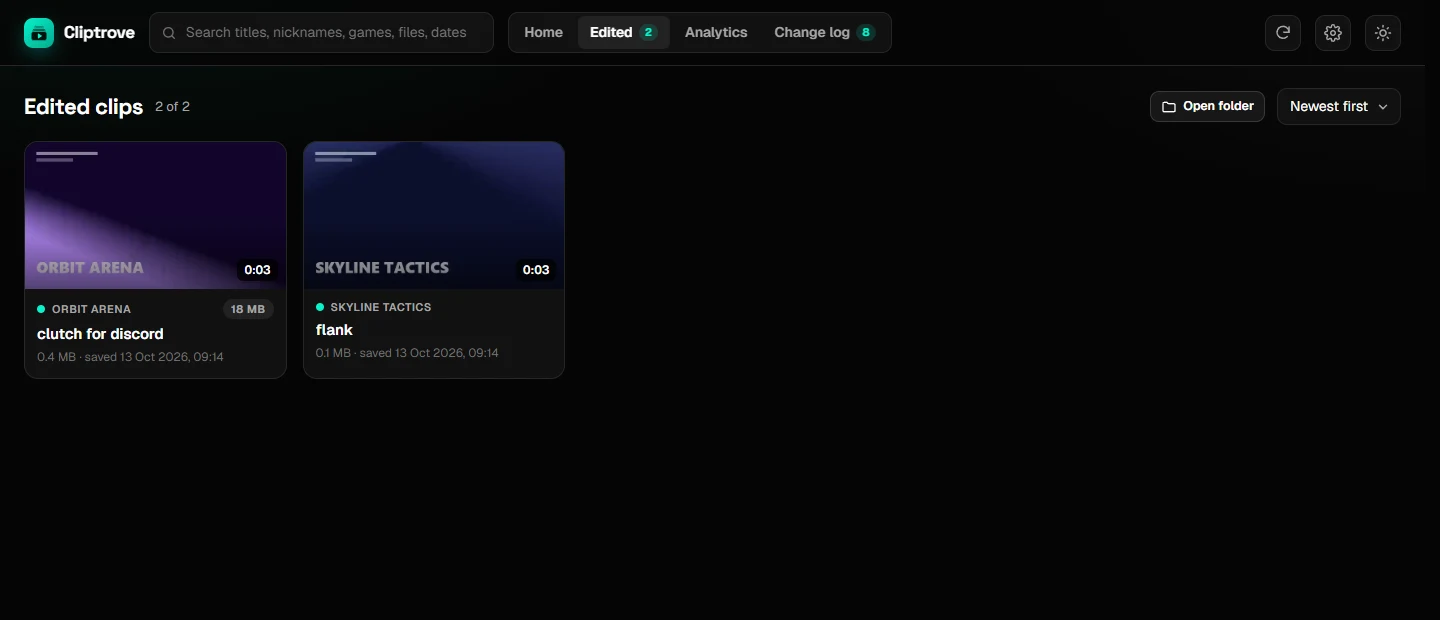Open the Change log tab
This screenshot has width=1440, height=620.
click(x=825, y=33)
